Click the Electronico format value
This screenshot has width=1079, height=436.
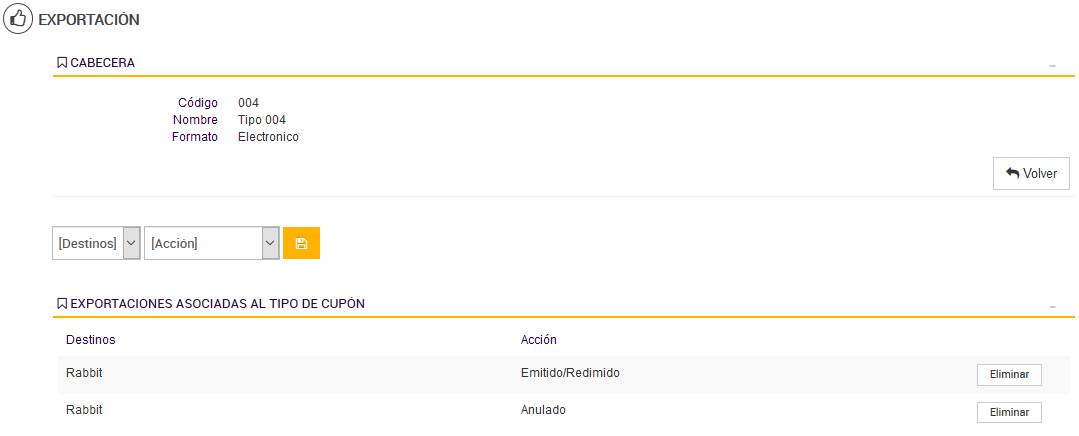click(x=268, y=137)
